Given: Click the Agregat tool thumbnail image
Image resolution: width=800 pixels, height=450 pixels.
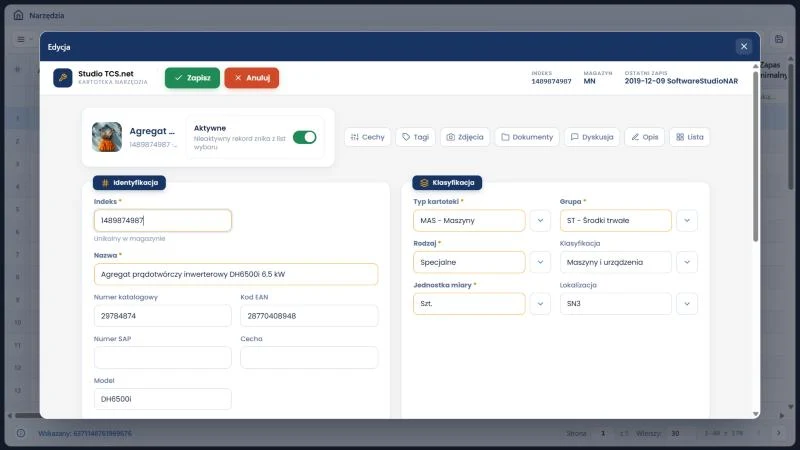Looking at the screenshot, I should tap(107, 137).
